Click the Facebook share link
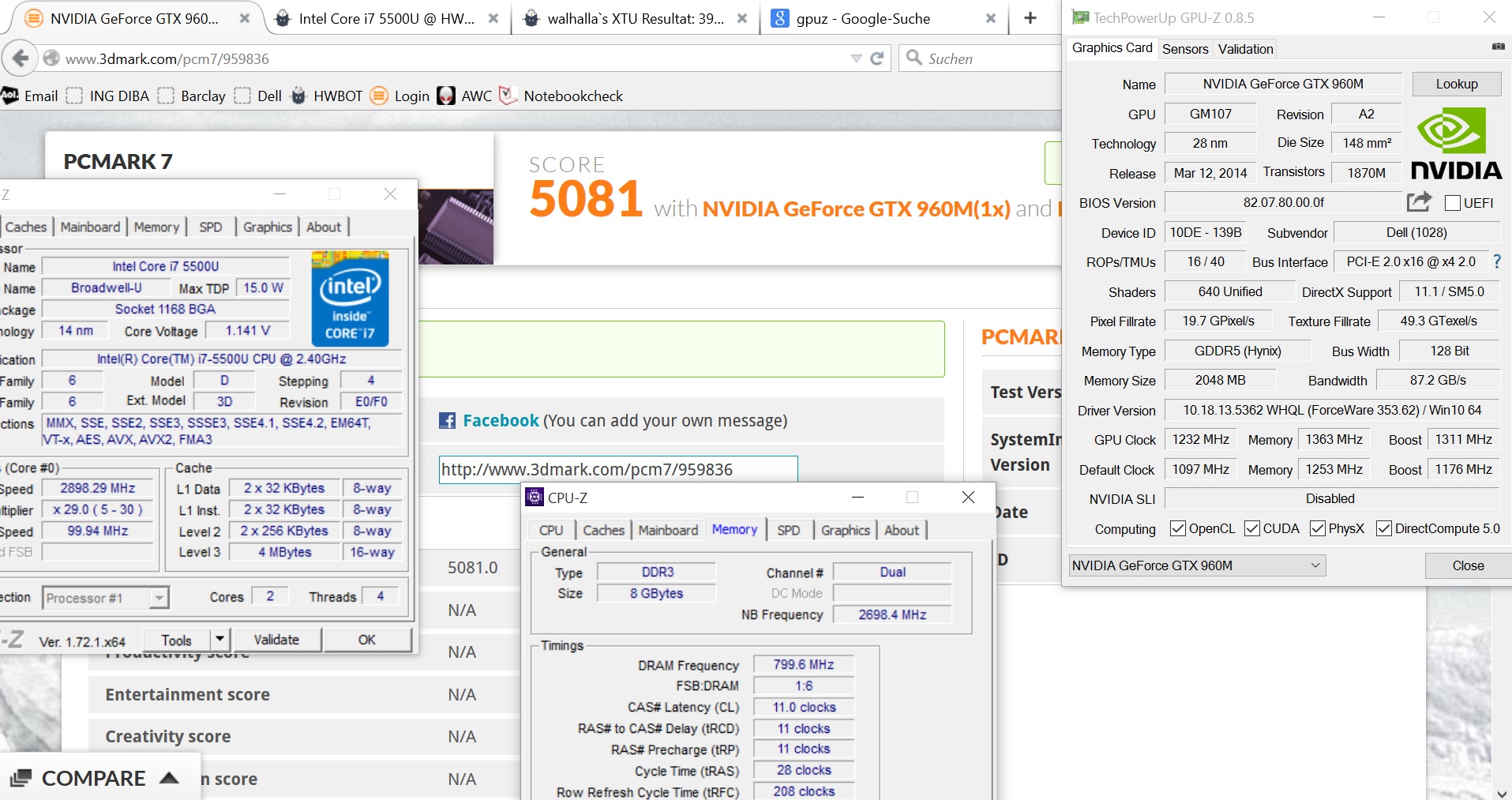Image resolution: width=1512 pixels, height=800 pixels. coord(501,420)
